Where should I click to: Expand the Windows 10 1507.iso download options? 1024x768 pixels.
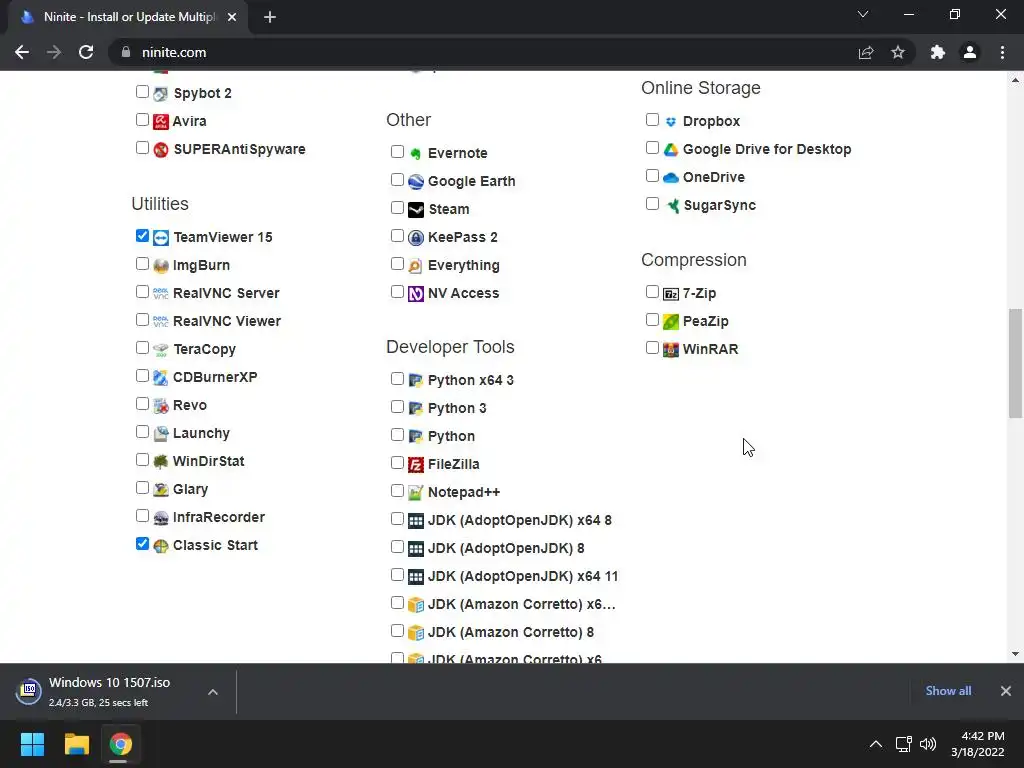[213, 692]
